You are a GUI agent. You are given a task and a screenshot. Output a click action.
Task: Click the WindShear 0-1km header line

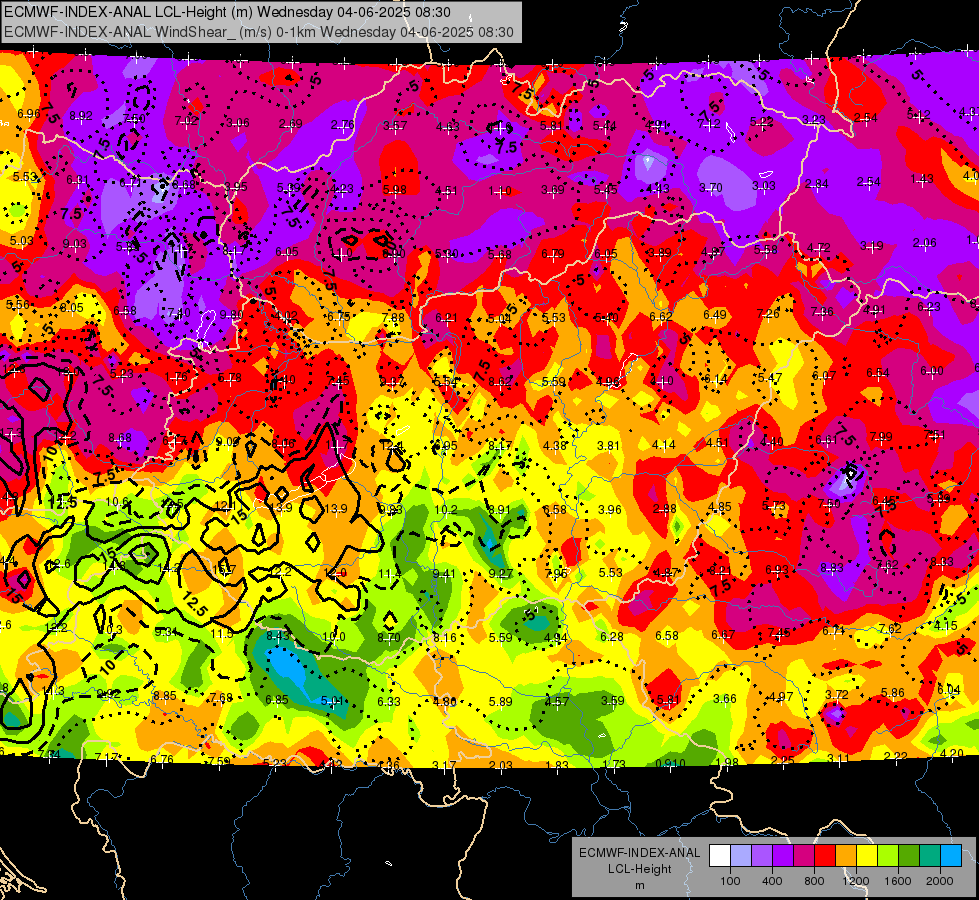coord(258,32)
